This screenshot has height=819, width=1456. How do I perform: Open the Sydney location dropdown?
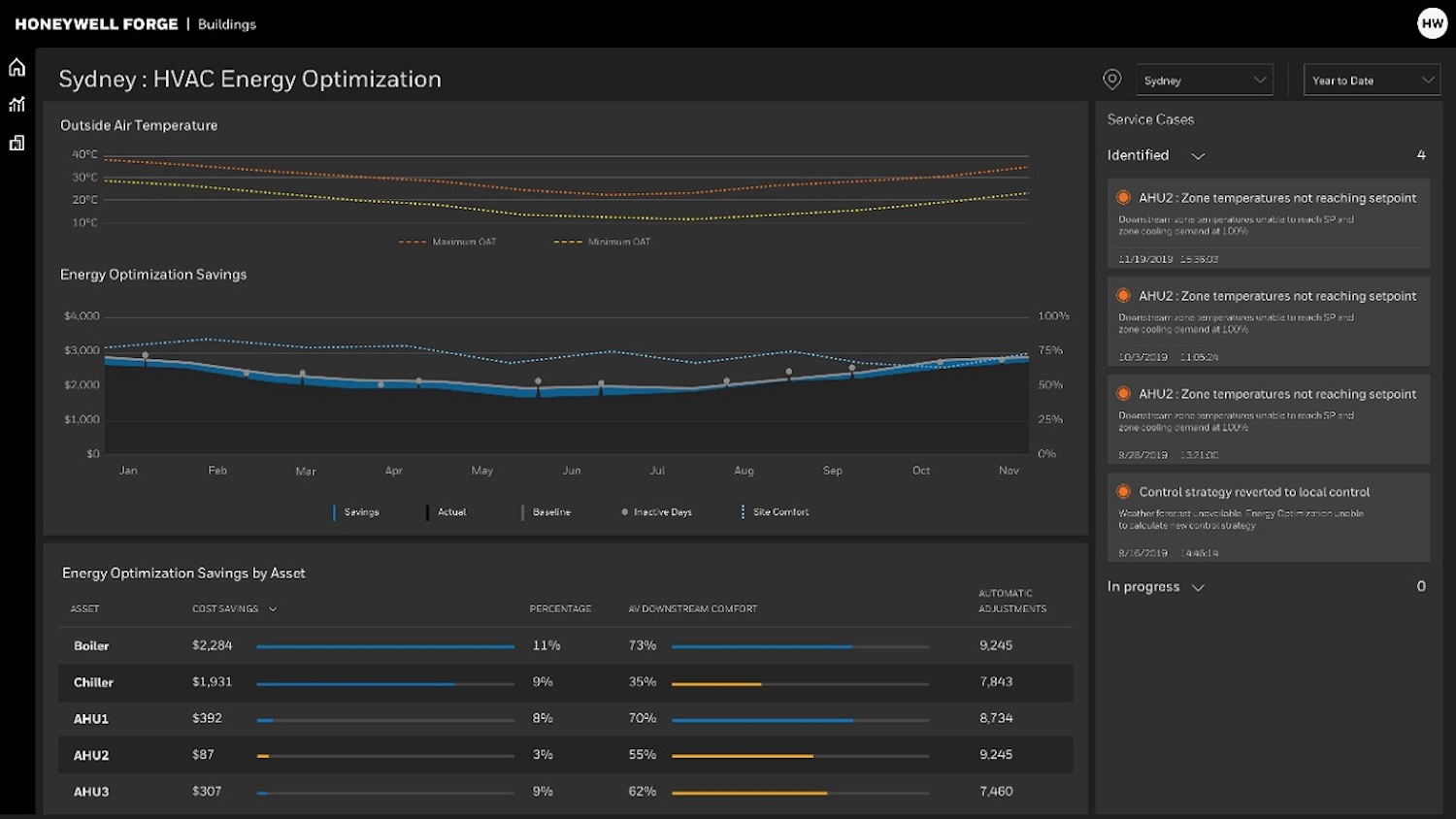click(x=1205, y=81)
